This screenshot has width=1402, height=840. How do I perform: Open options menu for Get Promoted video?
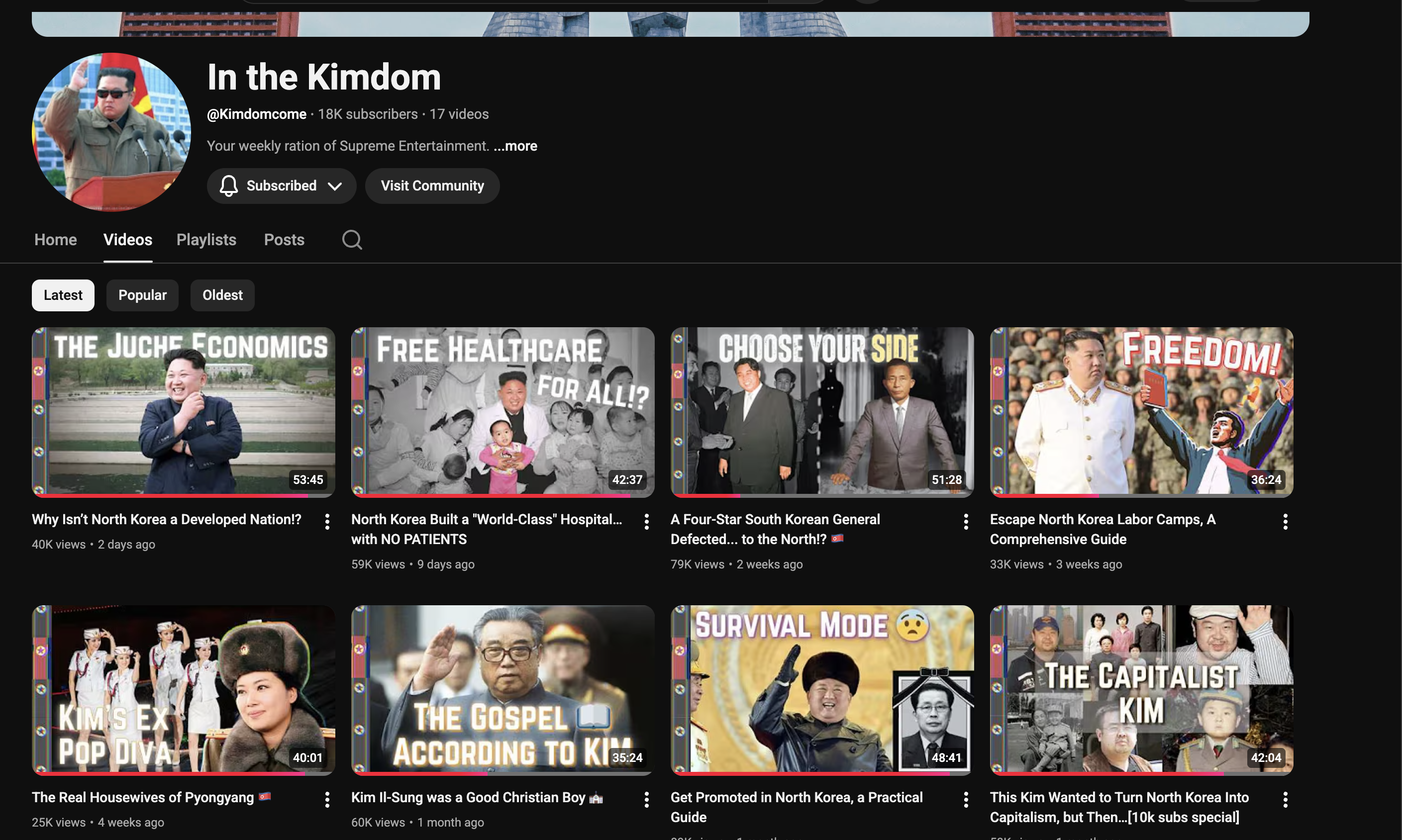[x=966, y=799]
